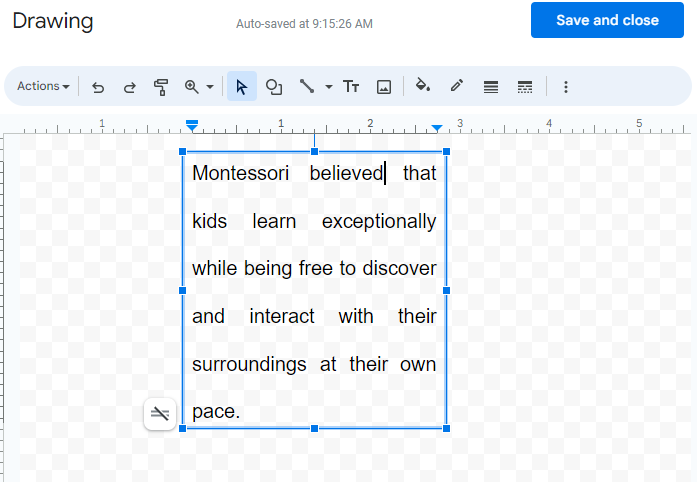The width and height of the screenshot is (697, 482).
Task: Click the Undo arrow icon
Action: (98, 87)
